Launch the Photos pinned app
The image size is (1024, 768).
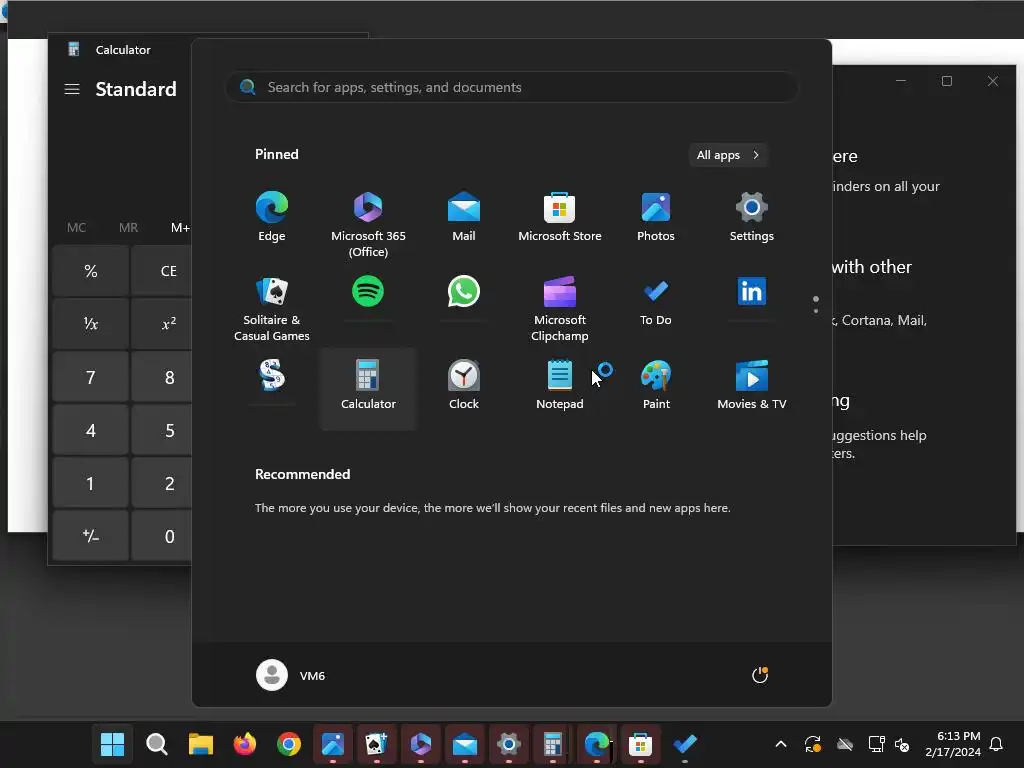point(656,217)
